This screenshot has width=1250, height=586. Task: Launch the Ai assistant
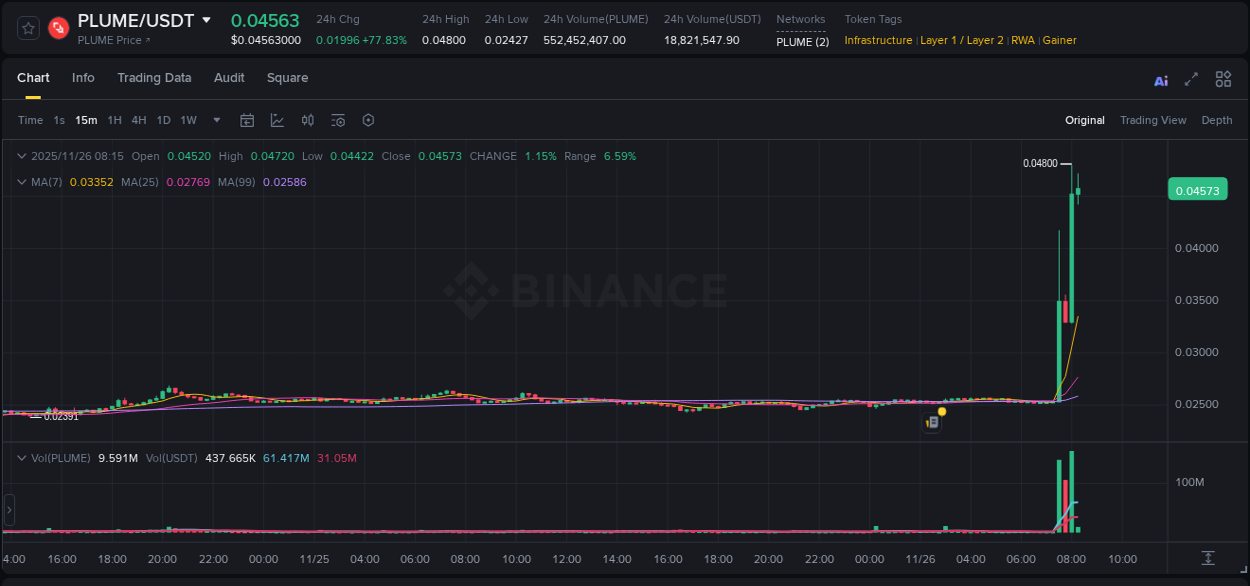1160,79
